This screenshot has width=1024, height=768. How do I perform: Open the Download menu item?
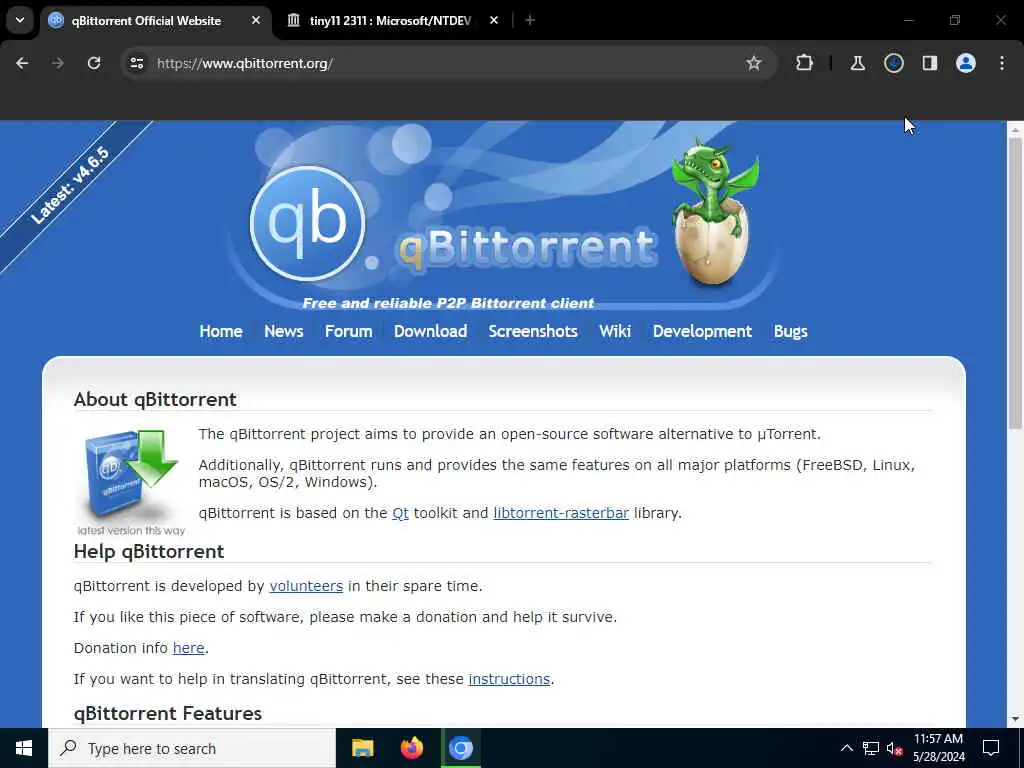coord(430,331)
